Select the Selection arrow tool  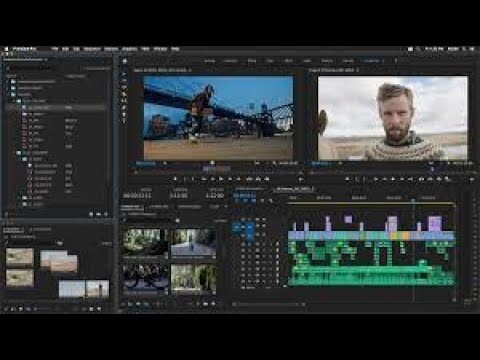[124, 74]
